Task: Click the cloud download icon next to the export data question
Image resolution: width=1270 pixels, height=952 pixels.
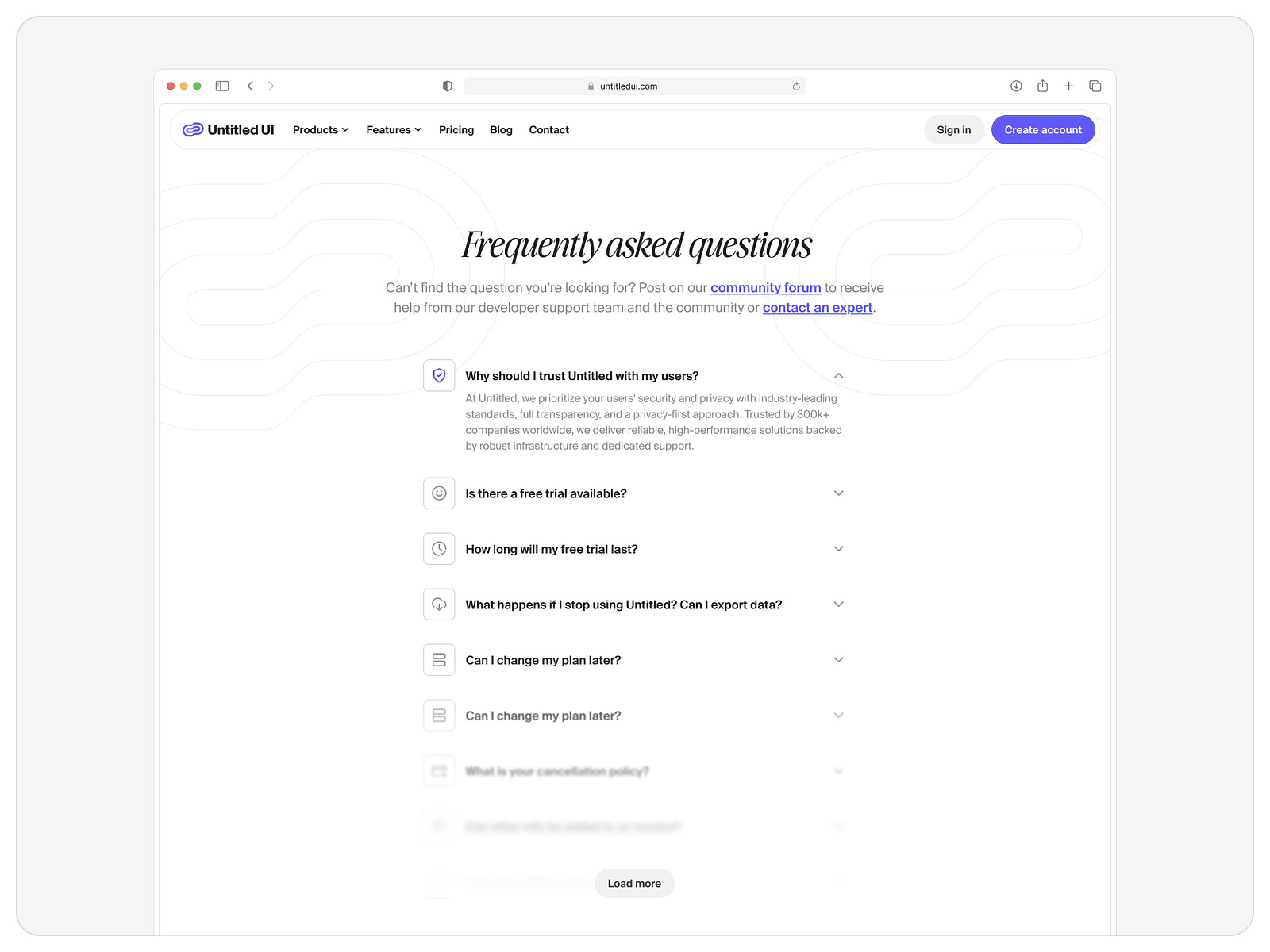Action: tap(438, 604)
